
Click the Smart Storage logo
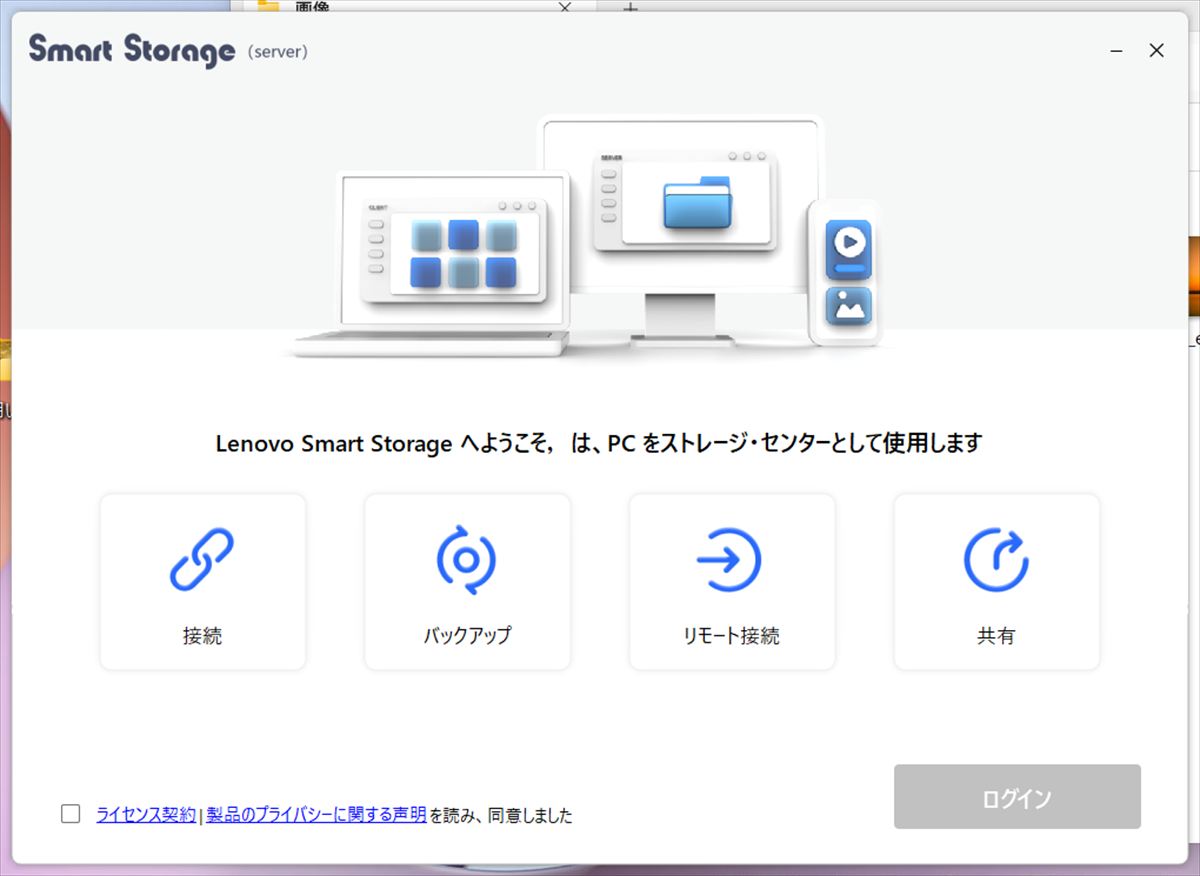point(132,49)
